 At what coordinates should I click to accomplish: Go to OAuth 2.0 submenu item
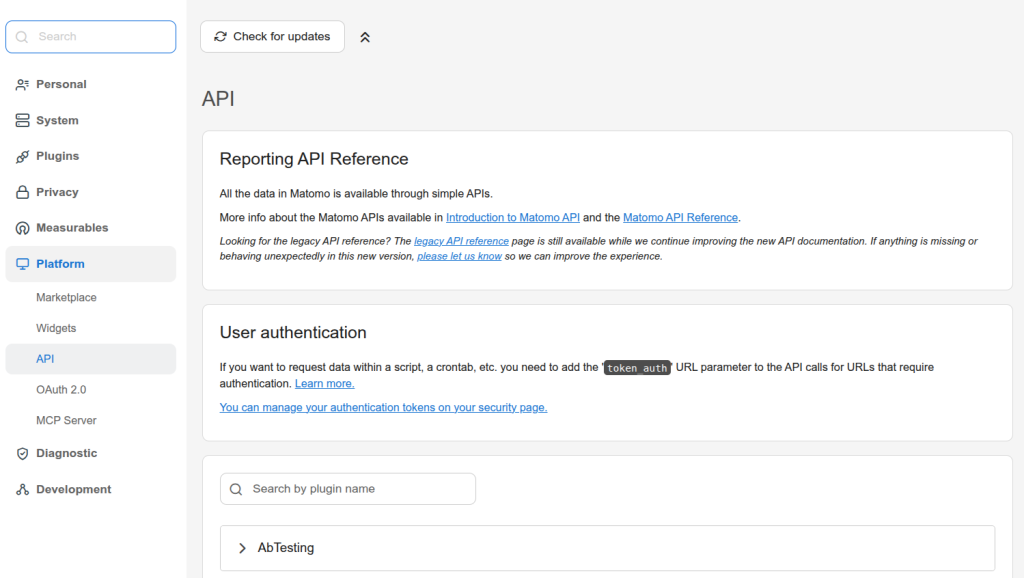(91, 389)
